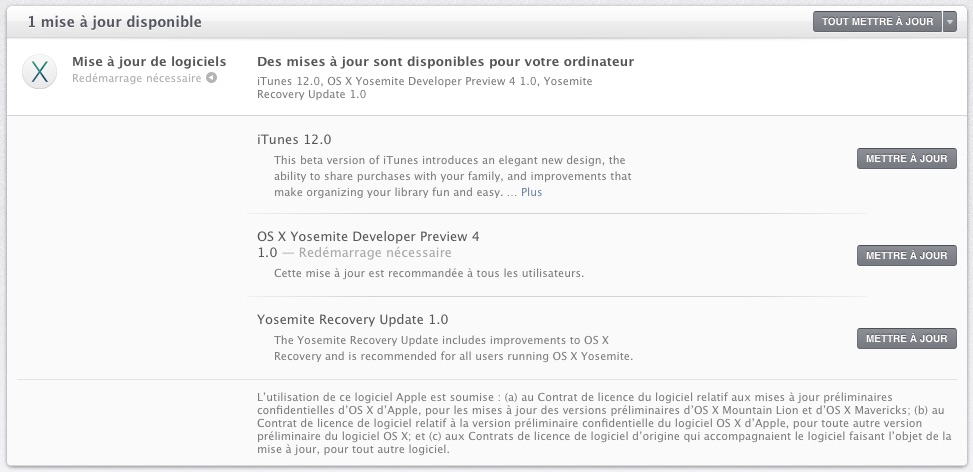The image size is (973, 472).
Task: Click OS X Yosemite Developer Preview 4 title
Action: pyautogui.click(x=368, y=236)
